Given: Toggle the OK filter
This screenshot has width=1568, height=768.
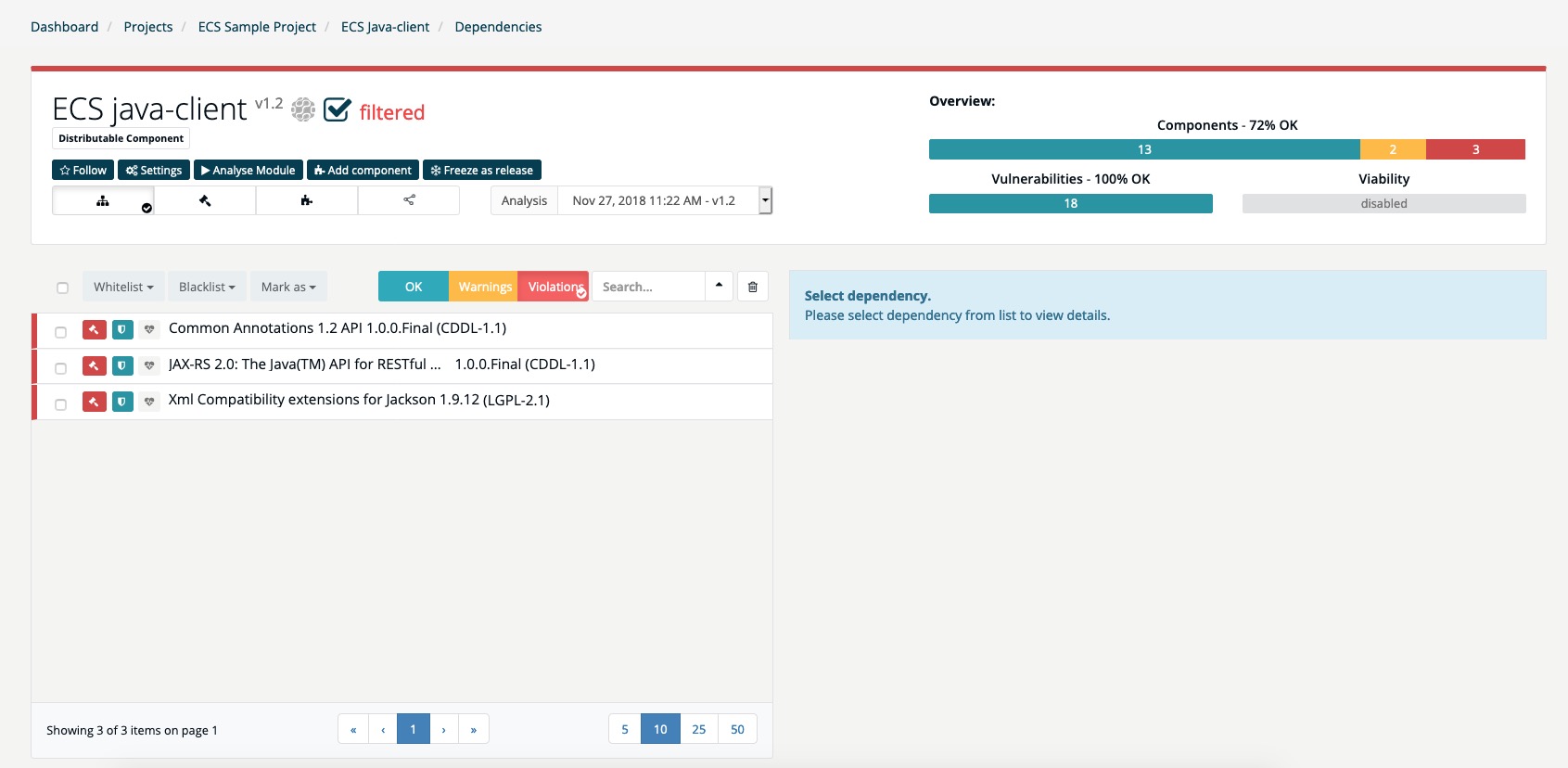Looking at the screenshot, I should pos(414,287).
